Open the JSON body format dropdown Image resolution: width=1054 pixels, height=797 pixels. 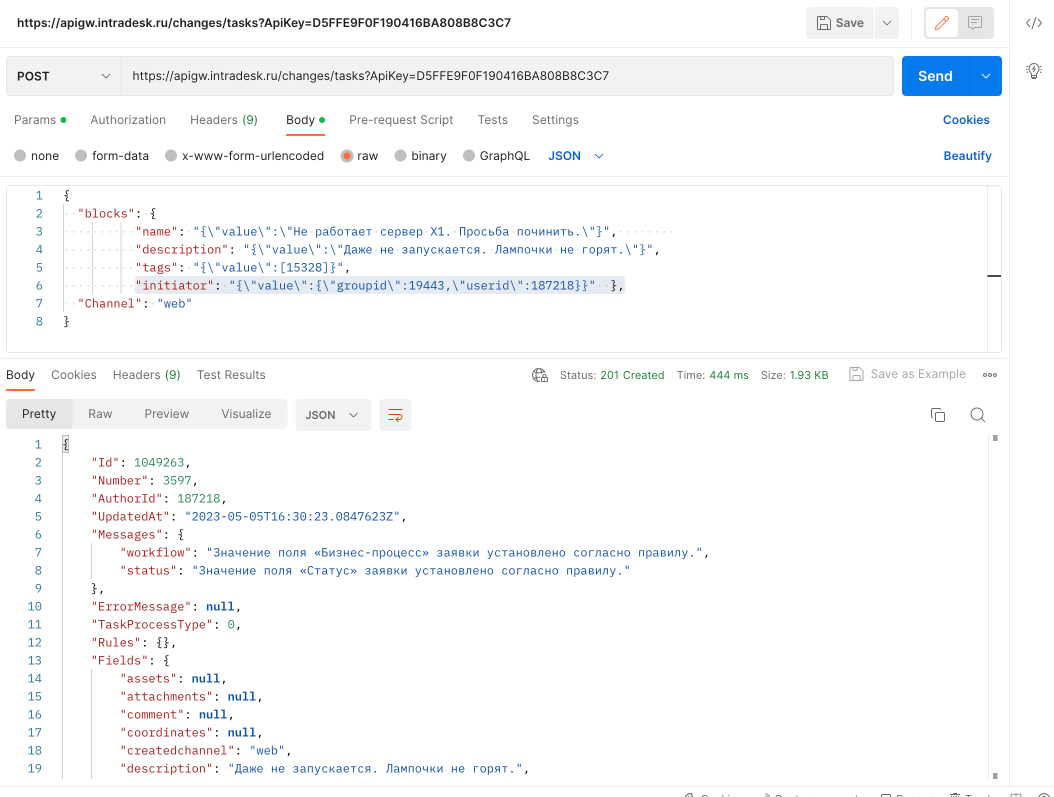click(575, 156)
